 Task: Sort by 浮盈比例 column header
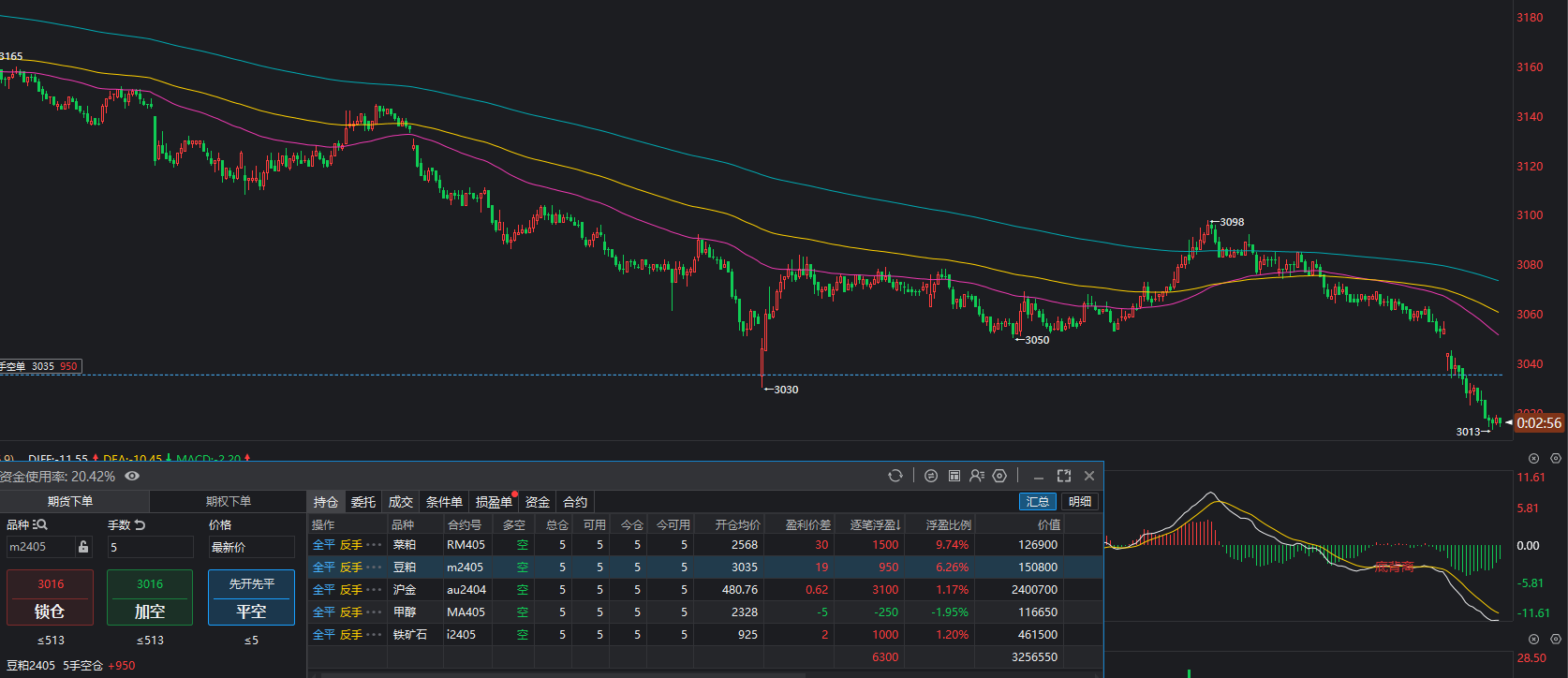click(948, 524)
